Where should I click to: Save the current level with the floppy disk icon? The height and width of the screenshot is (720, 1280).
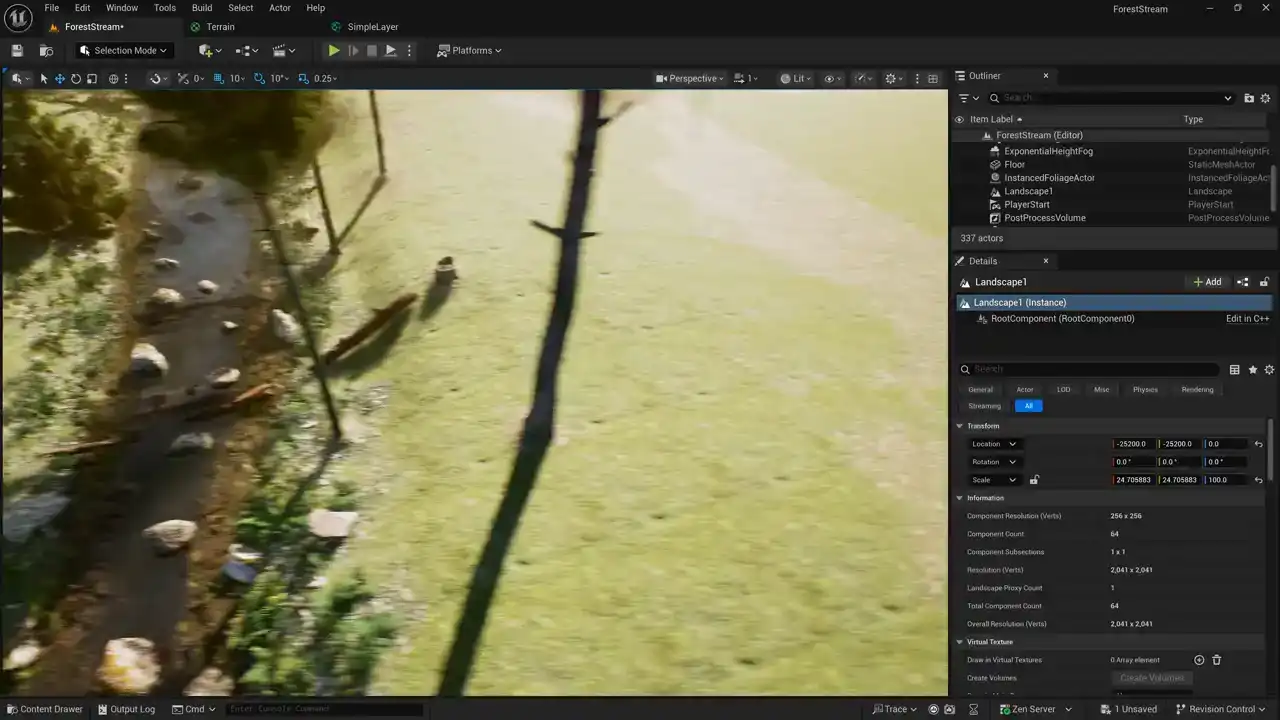pos(17,51)
